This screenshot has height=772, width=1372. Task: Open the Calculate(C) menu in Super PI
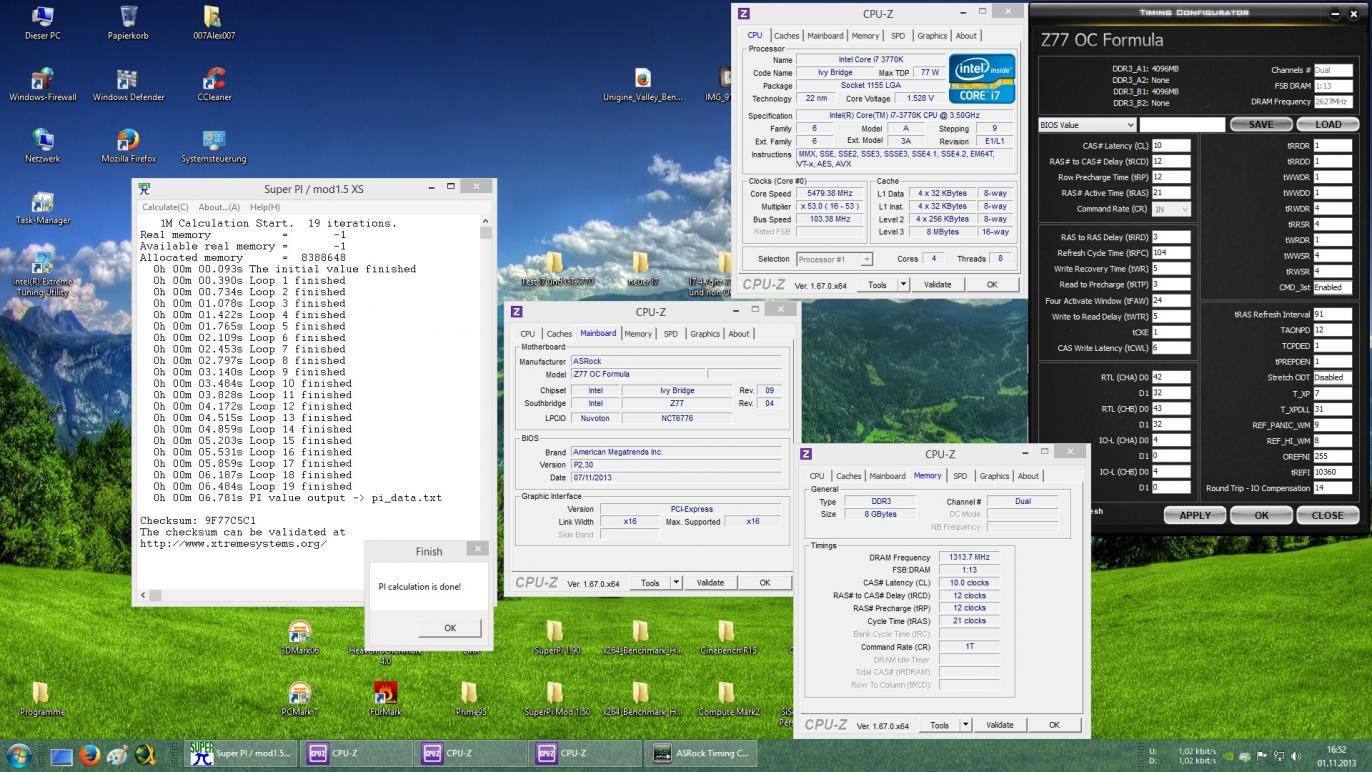coord(165,207)
